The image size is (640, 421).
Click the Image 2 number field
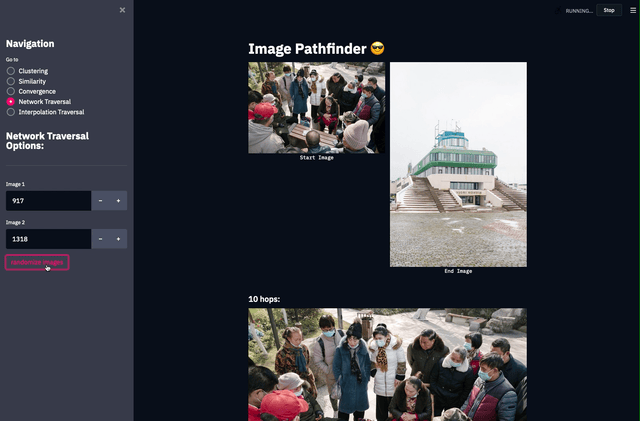point(47,240)
